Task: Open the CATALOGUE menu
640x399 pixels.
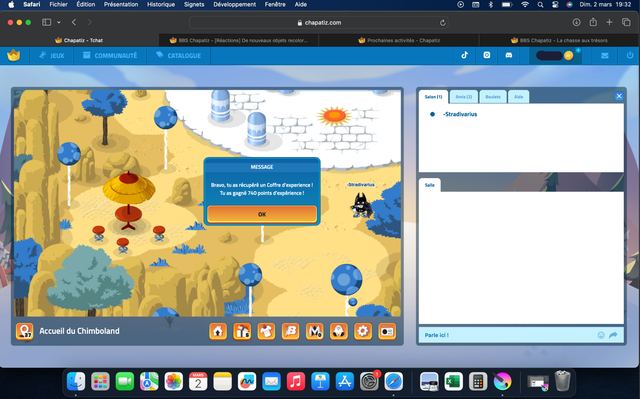Action: 178,55
